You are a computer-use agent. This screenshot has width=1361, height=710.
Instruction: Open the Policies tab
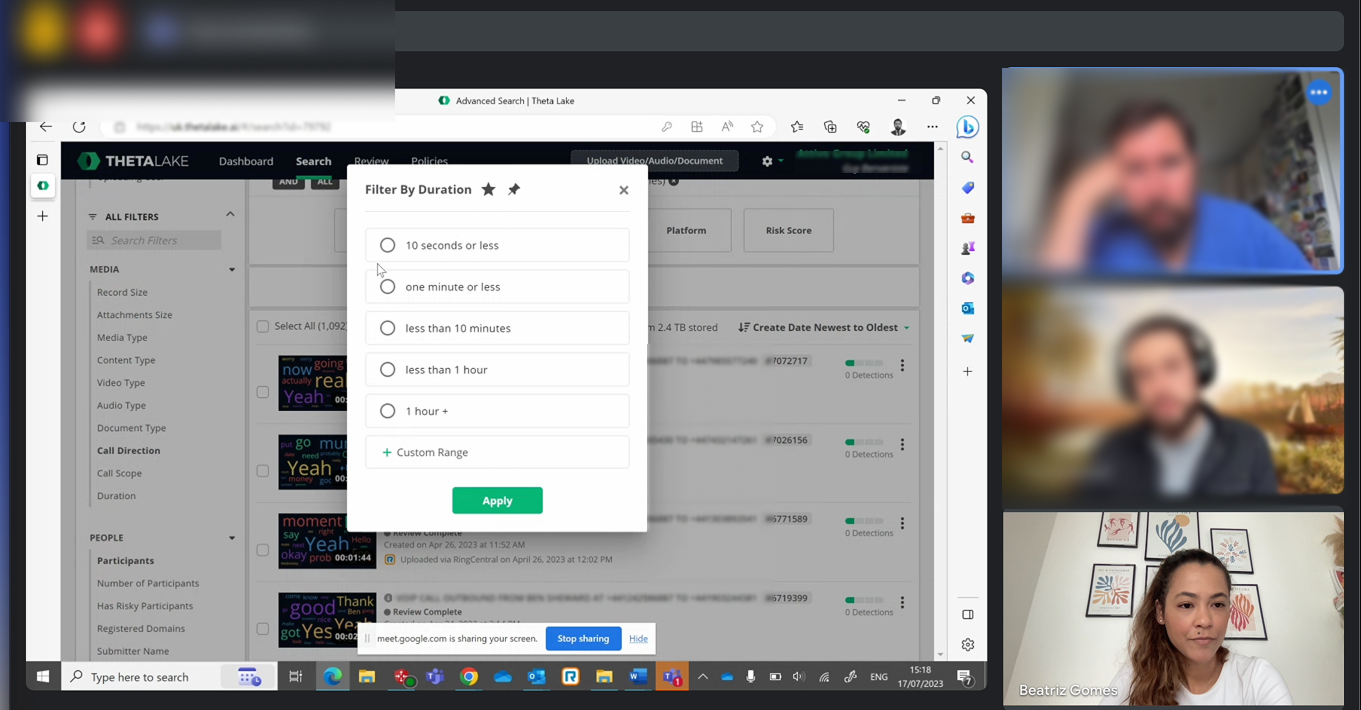tap(429, 161)
